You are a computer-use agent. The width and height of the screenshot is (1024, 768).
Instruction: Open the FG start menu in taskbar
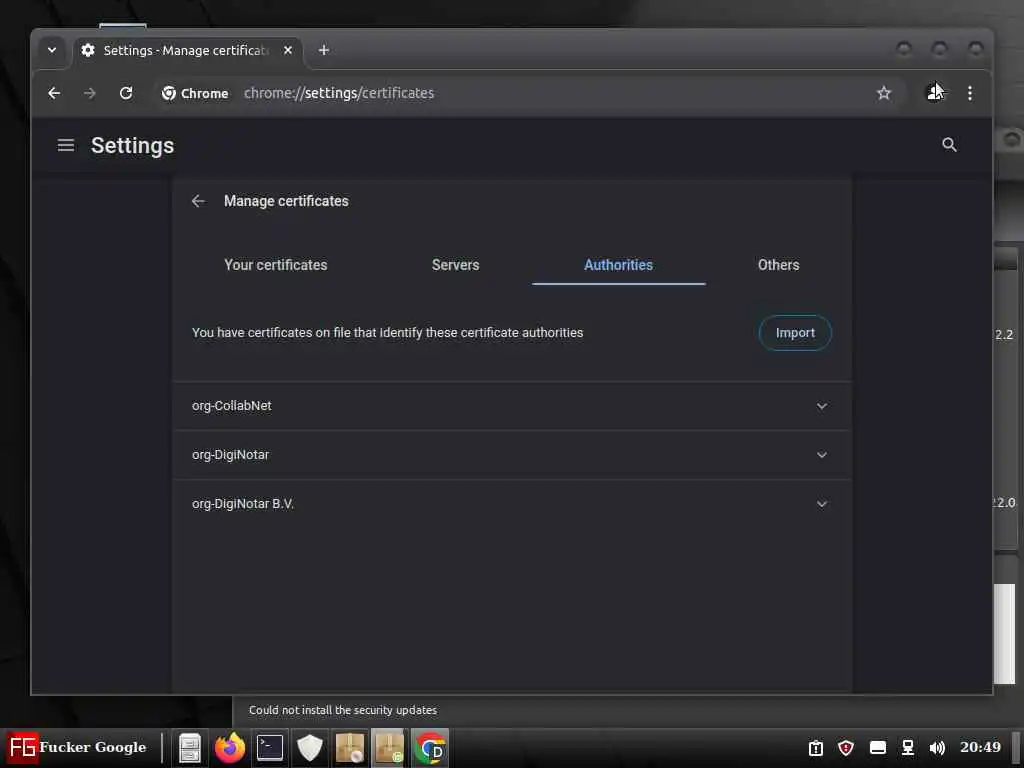(77, 747)
